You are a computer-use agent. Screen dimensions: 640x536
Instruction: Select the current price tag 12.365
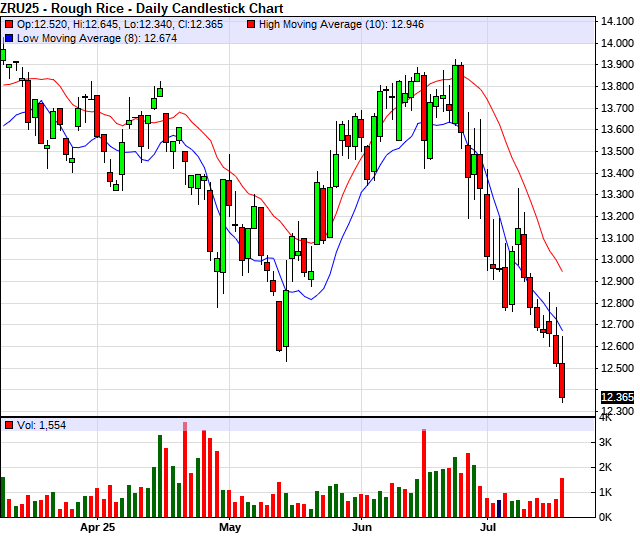tap(616, 397)
